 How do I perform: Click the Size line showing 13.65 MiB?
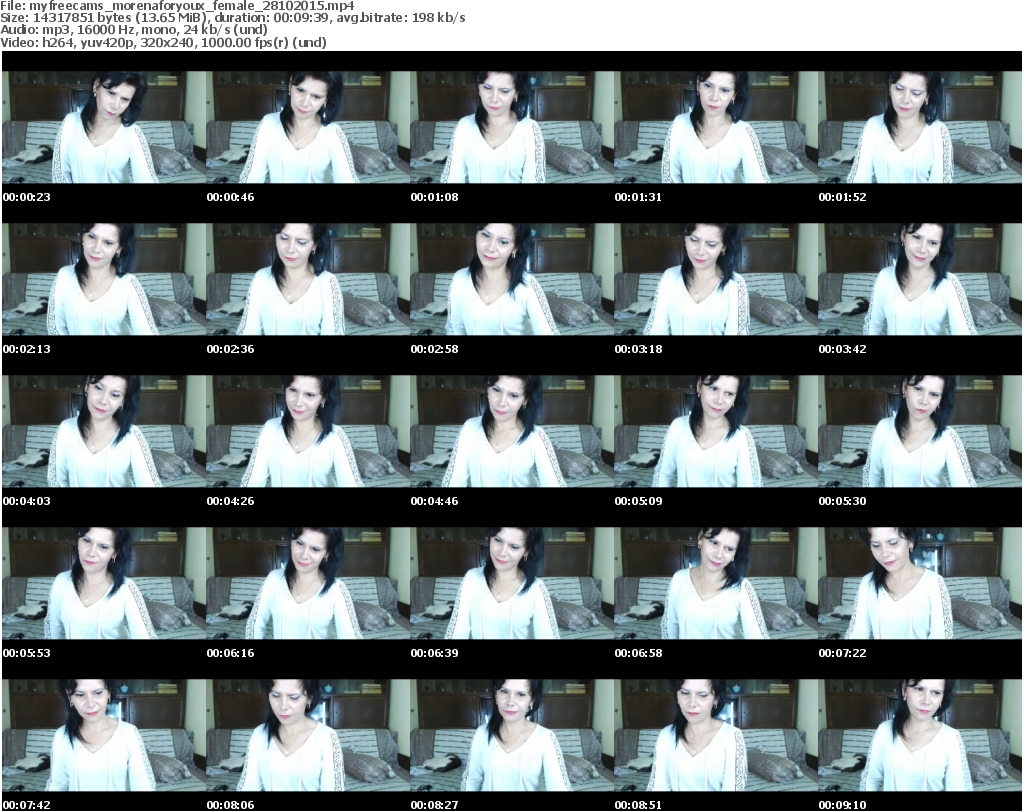(232, 18)
